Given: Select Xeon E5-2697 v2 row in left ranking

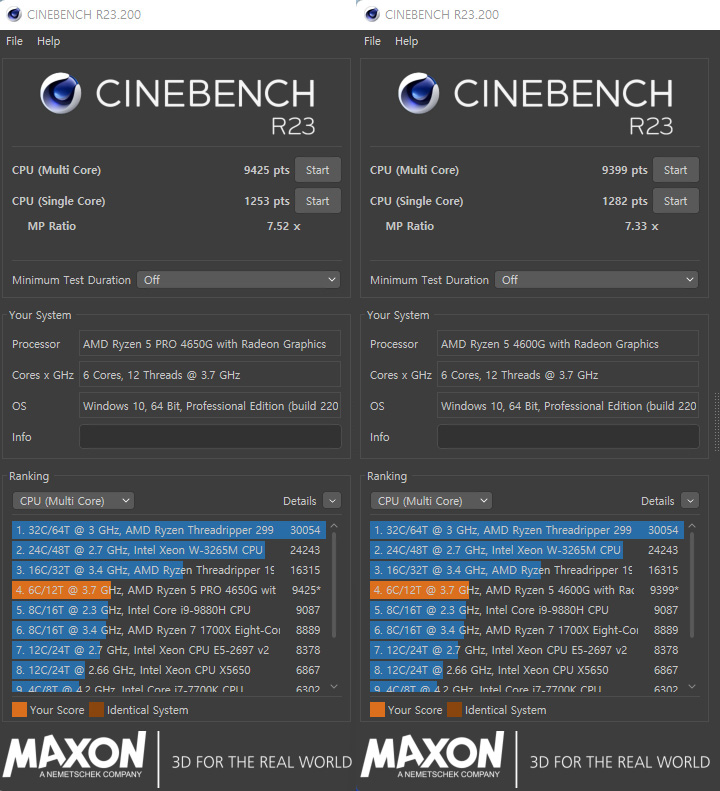Looking at the screenshot, I should (x=169, y=650).
